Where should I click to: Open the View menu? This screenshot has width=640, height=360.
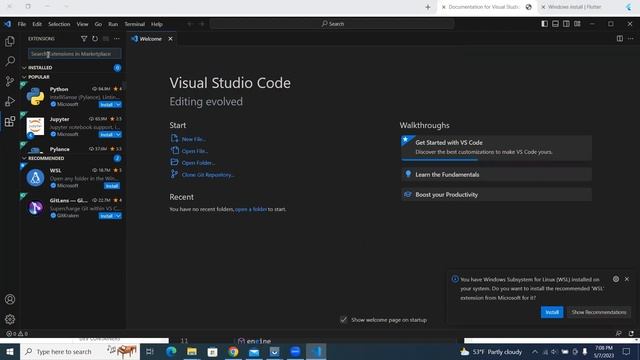[x=82, y=24]
